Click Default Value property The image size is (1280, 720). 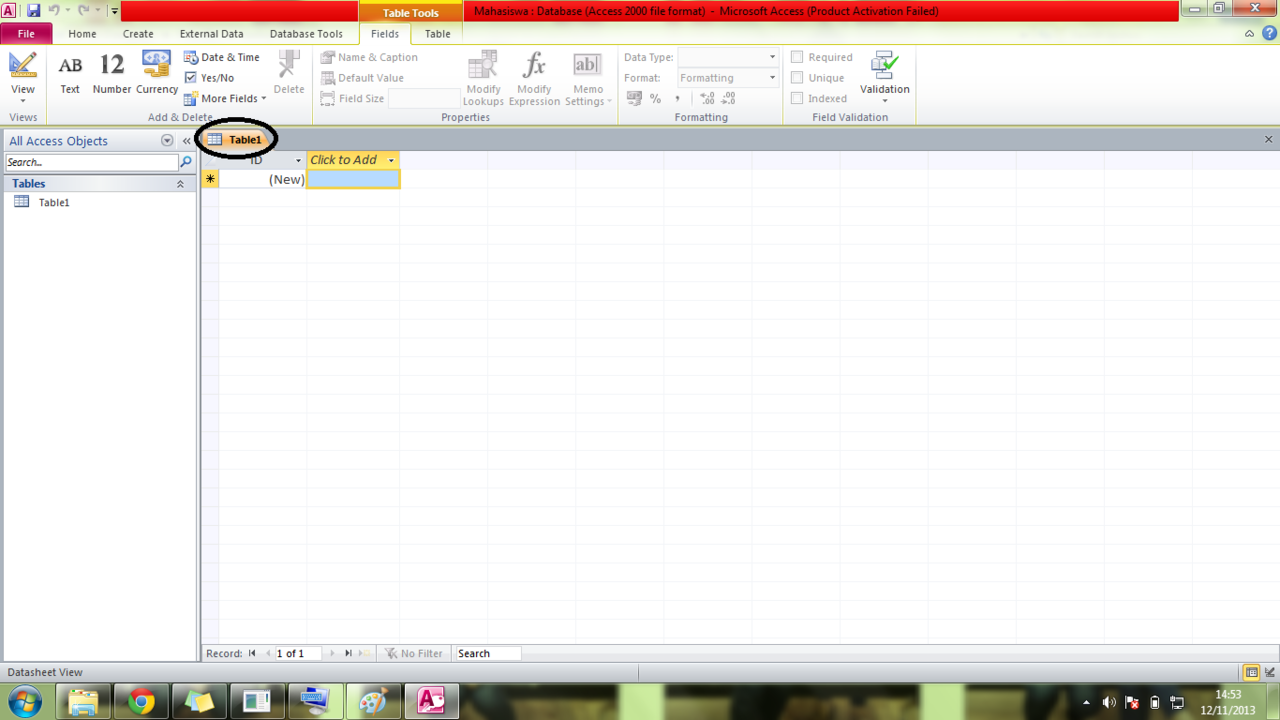pyautogui.click(x=362, y=78)
